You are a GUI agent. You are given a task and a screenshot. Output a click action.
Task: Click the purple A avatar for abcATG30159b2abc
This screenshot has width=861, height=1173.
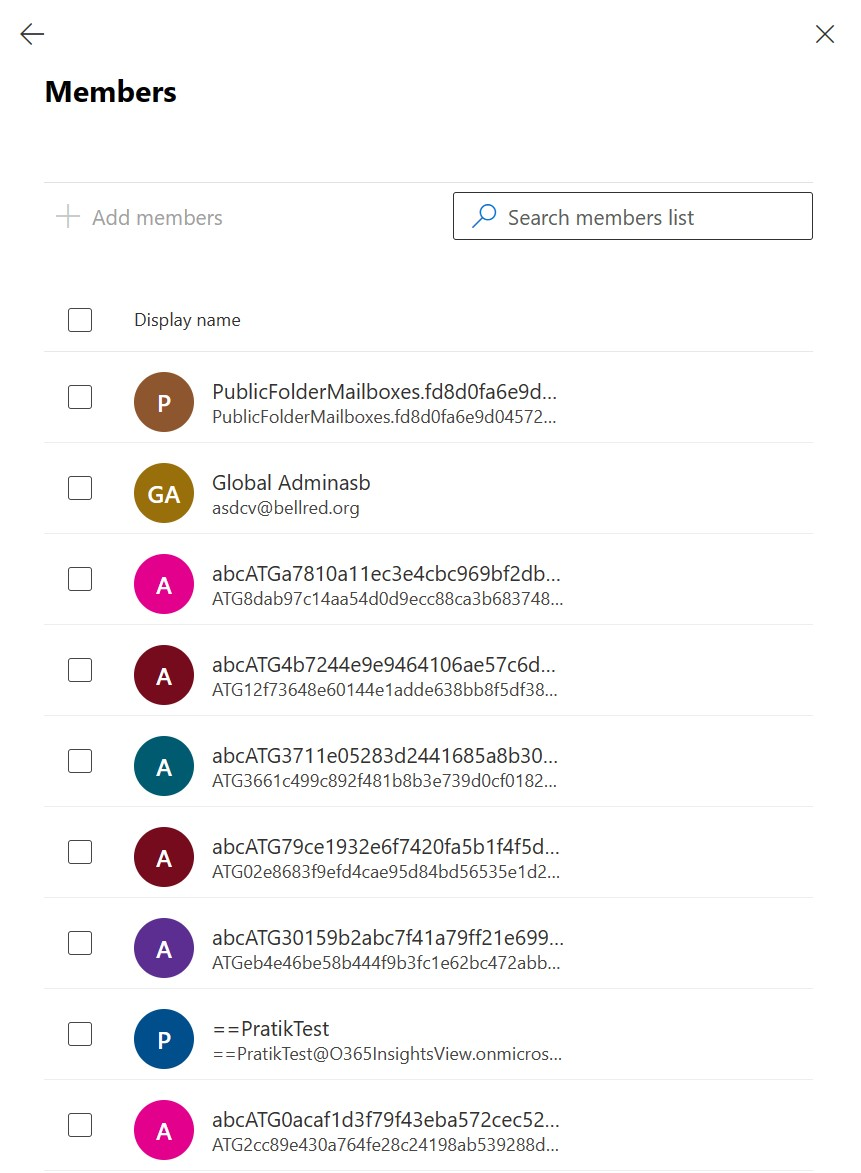(164, 948)
